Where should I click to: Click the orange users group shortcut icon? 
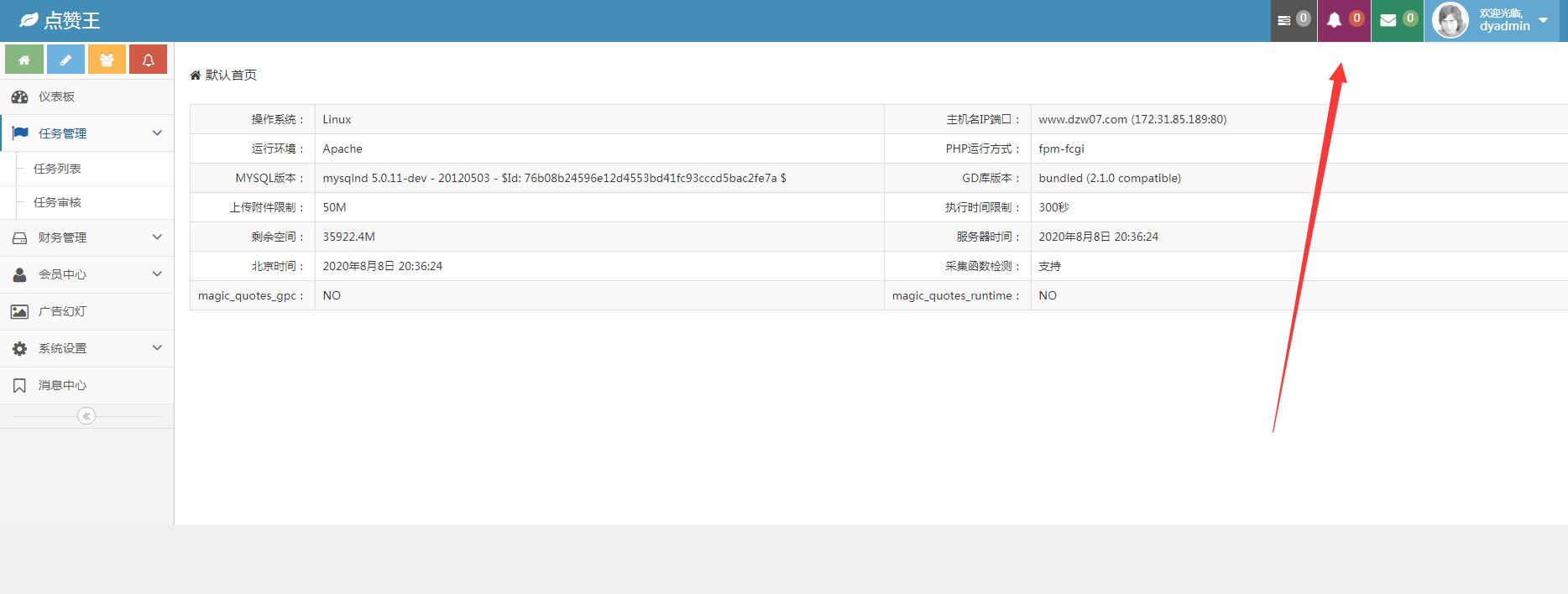(x=107, y=60)
